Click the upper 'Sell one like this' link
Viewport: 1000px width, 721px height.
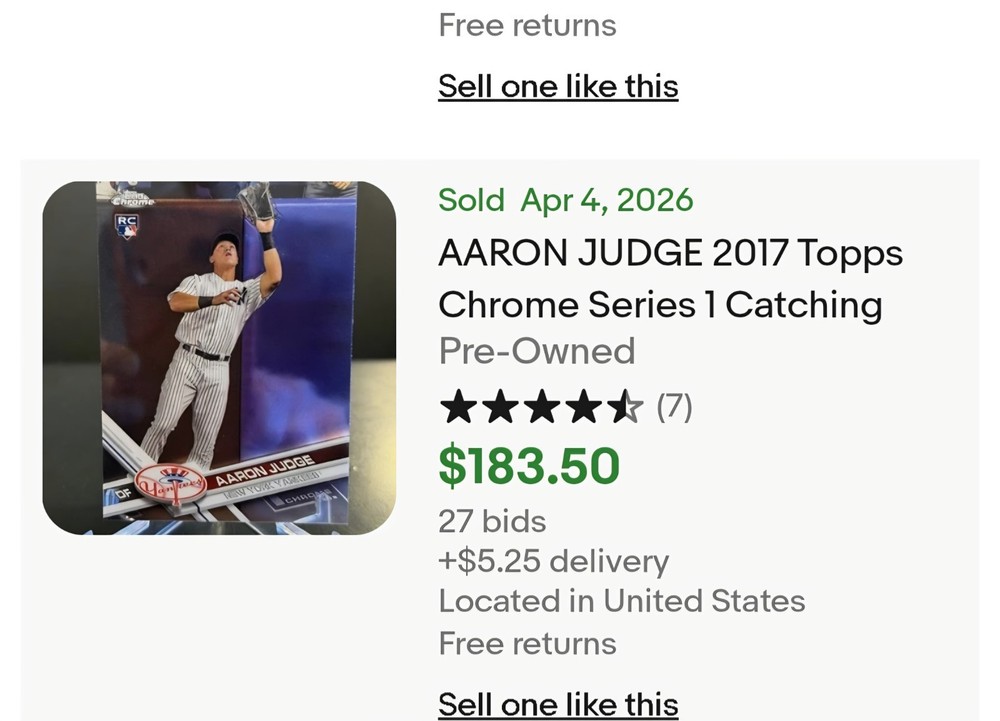(558, 86)
